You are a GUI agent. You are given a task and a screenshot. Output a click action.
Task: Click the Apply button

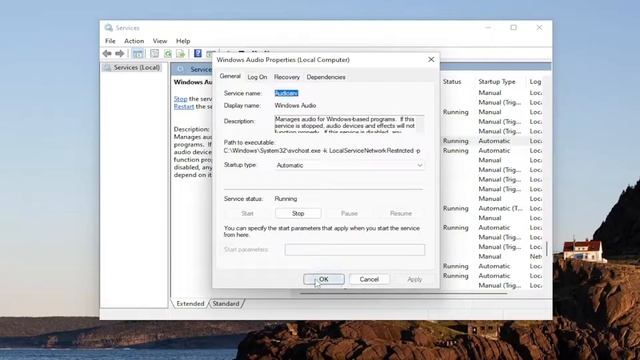pyautogui.click(x=414, y=279)
